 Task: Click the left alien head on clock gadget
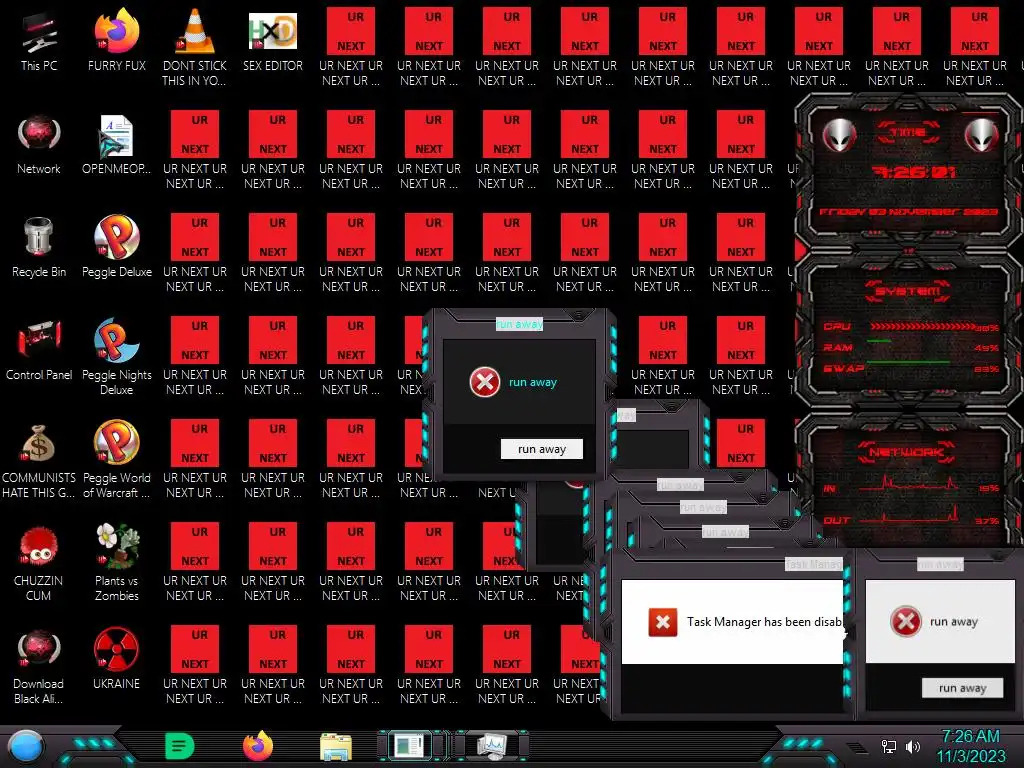pyautogui.click(x=839, y=135)
